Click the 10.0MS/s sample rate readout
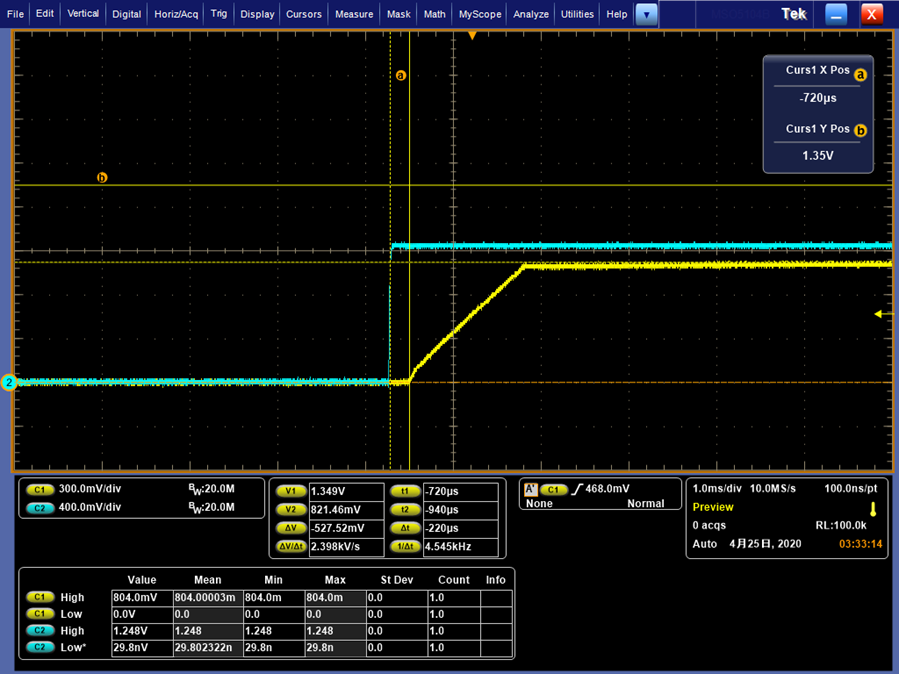This screenshot has height=674, width=899. click(773, 489)
